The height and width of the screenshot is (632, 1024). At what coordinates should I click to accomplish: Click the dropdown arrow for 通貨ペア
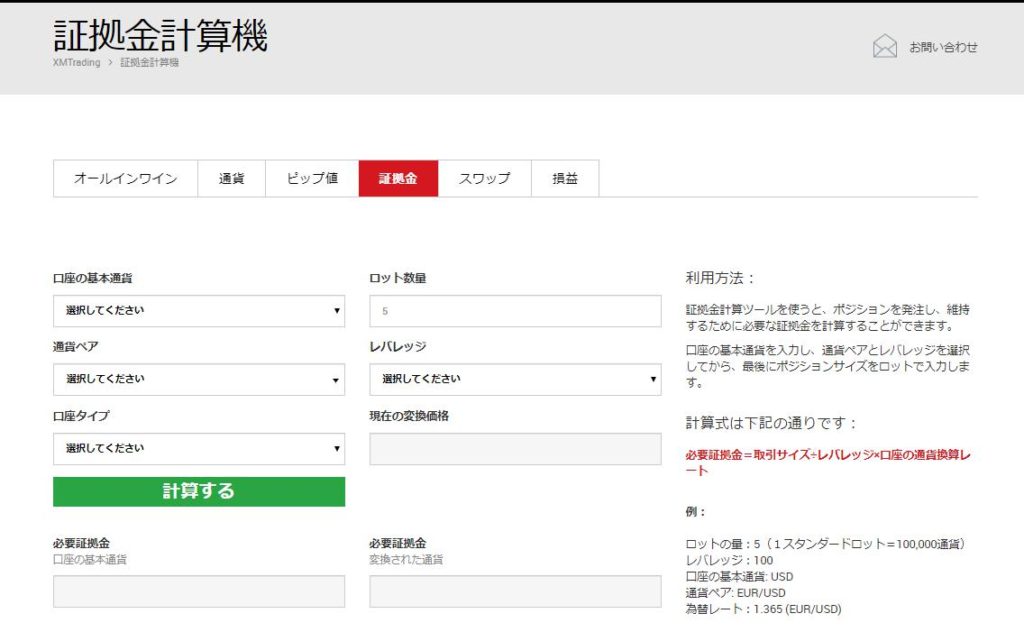pyautogui.click(x=336, y=380)
